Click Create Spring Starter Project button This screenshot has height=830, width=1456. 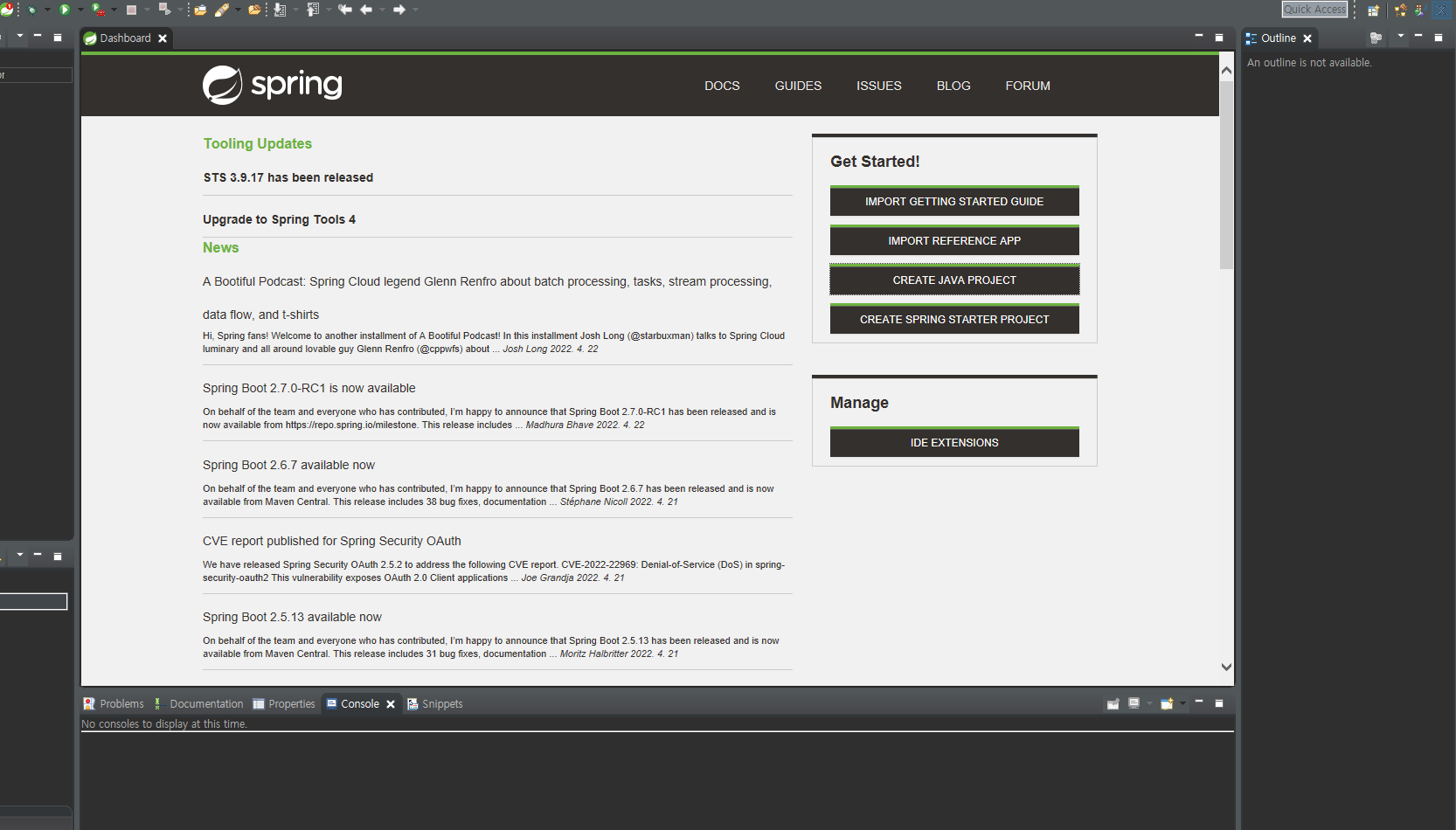pyautogui.click(x=954, y=320)
